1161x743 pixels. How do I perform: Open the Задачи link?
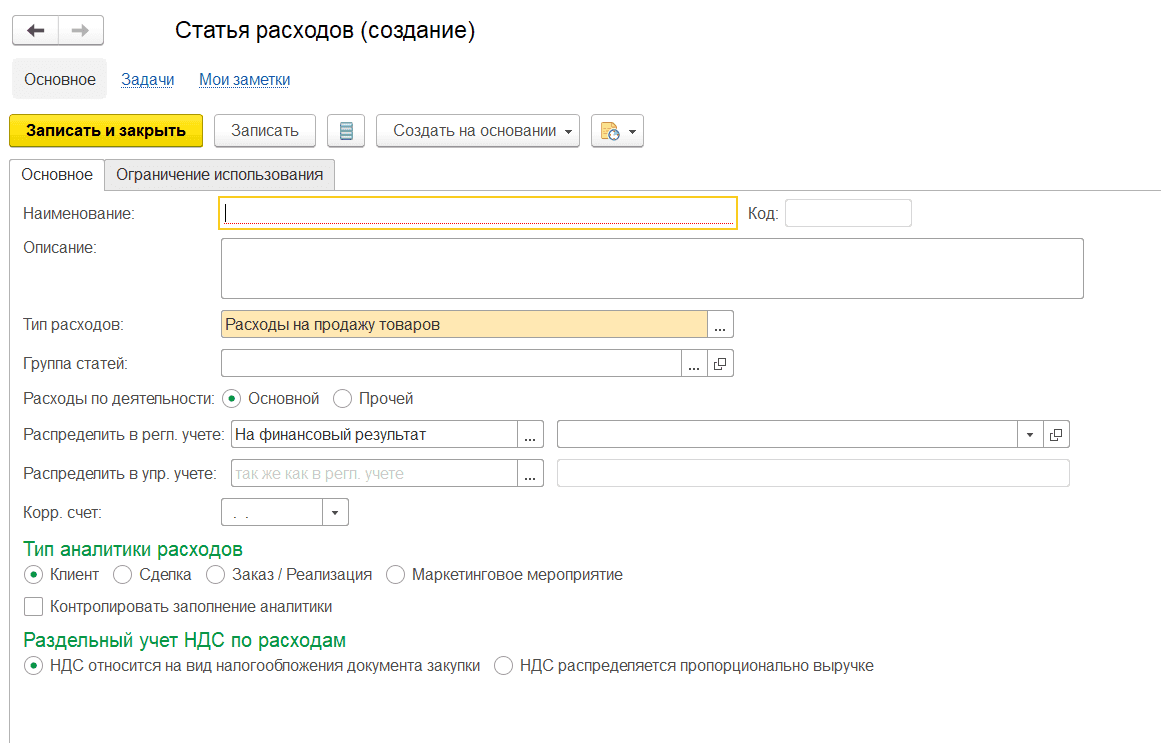click(x=148, y=80)
